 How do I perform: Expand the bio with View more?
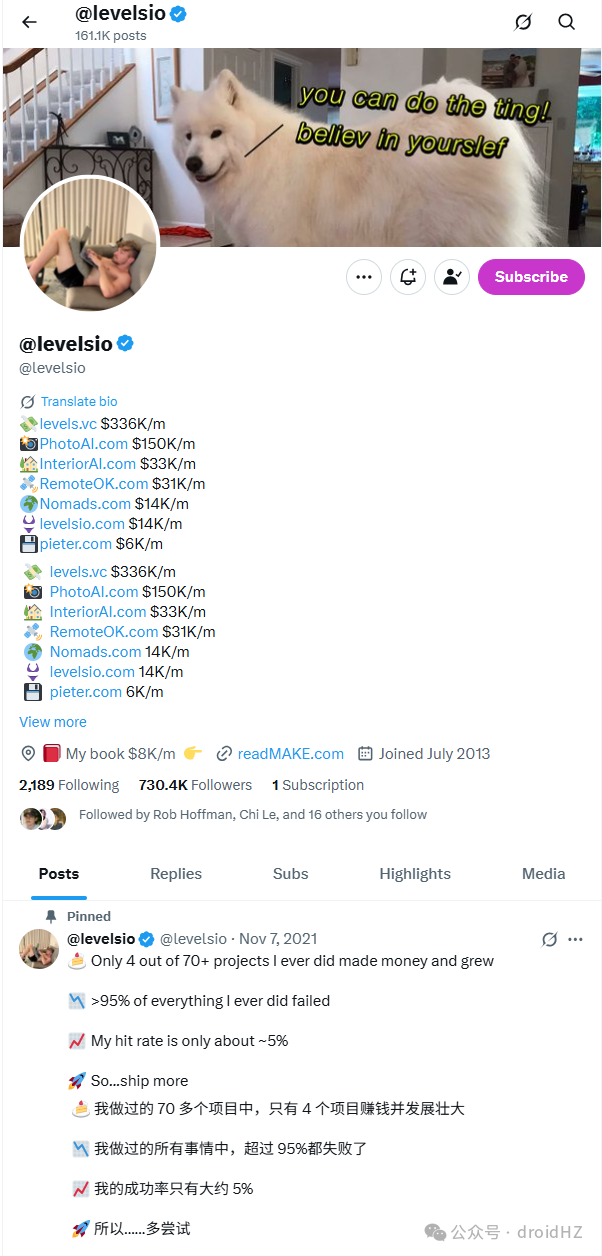[53, 722]
